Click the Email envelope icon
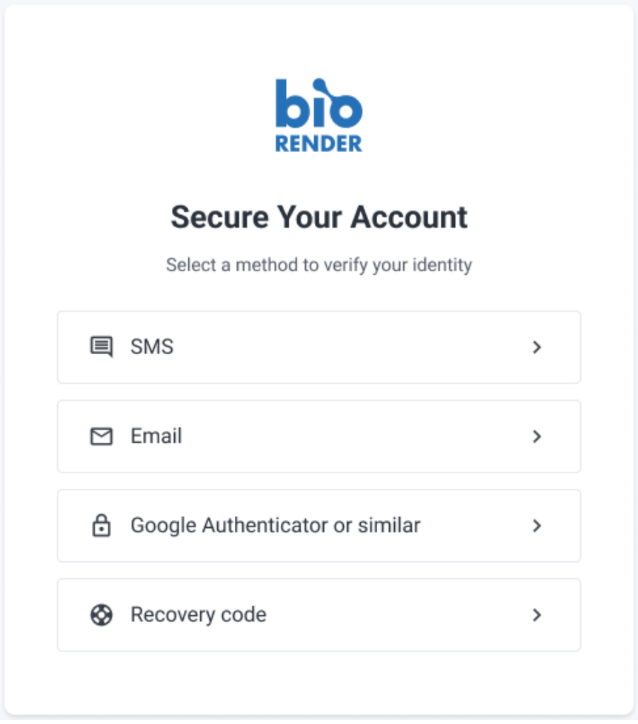 [x=101, y=436]
